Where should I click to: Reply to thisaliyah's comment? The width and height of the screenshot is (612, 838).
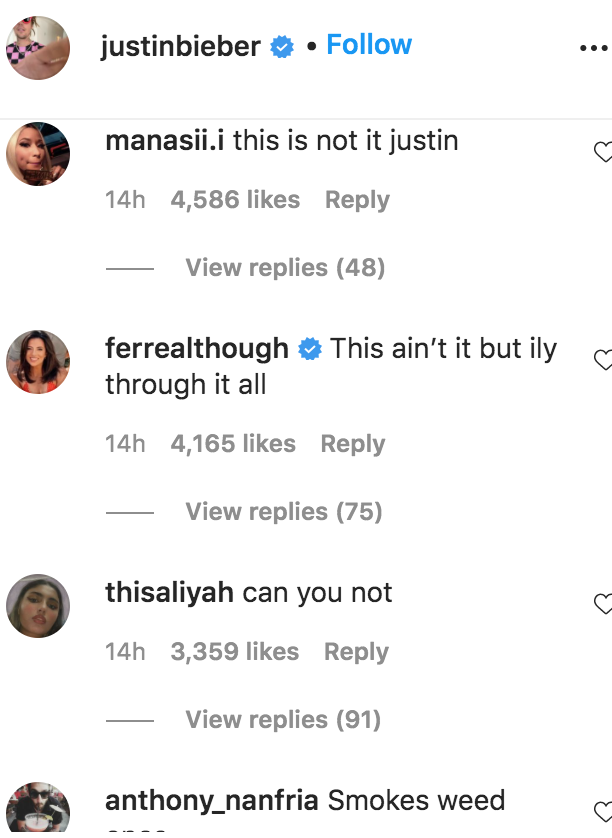(x=357, y=653)
